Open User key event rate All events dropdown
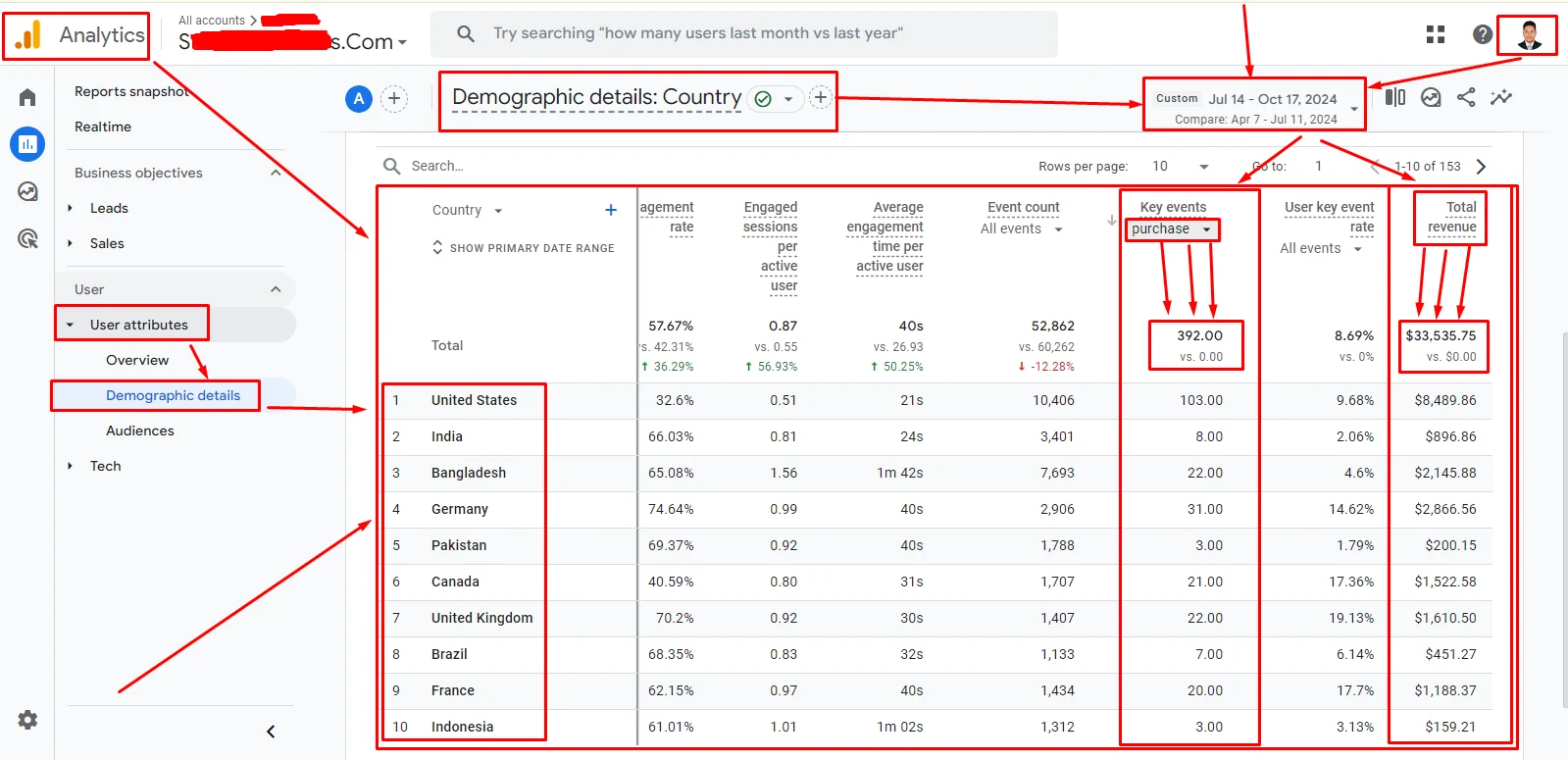The width and height of the screenshot is (1568, 760). [x=1320, y=249]
